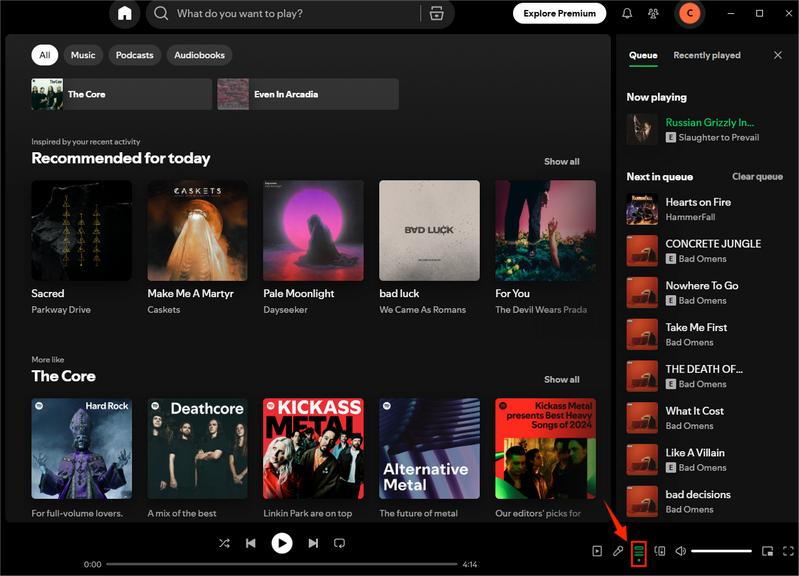This screenshot has height=576, width=799.
Task: Go to Spotify Home icon
Action: [125, 14]
